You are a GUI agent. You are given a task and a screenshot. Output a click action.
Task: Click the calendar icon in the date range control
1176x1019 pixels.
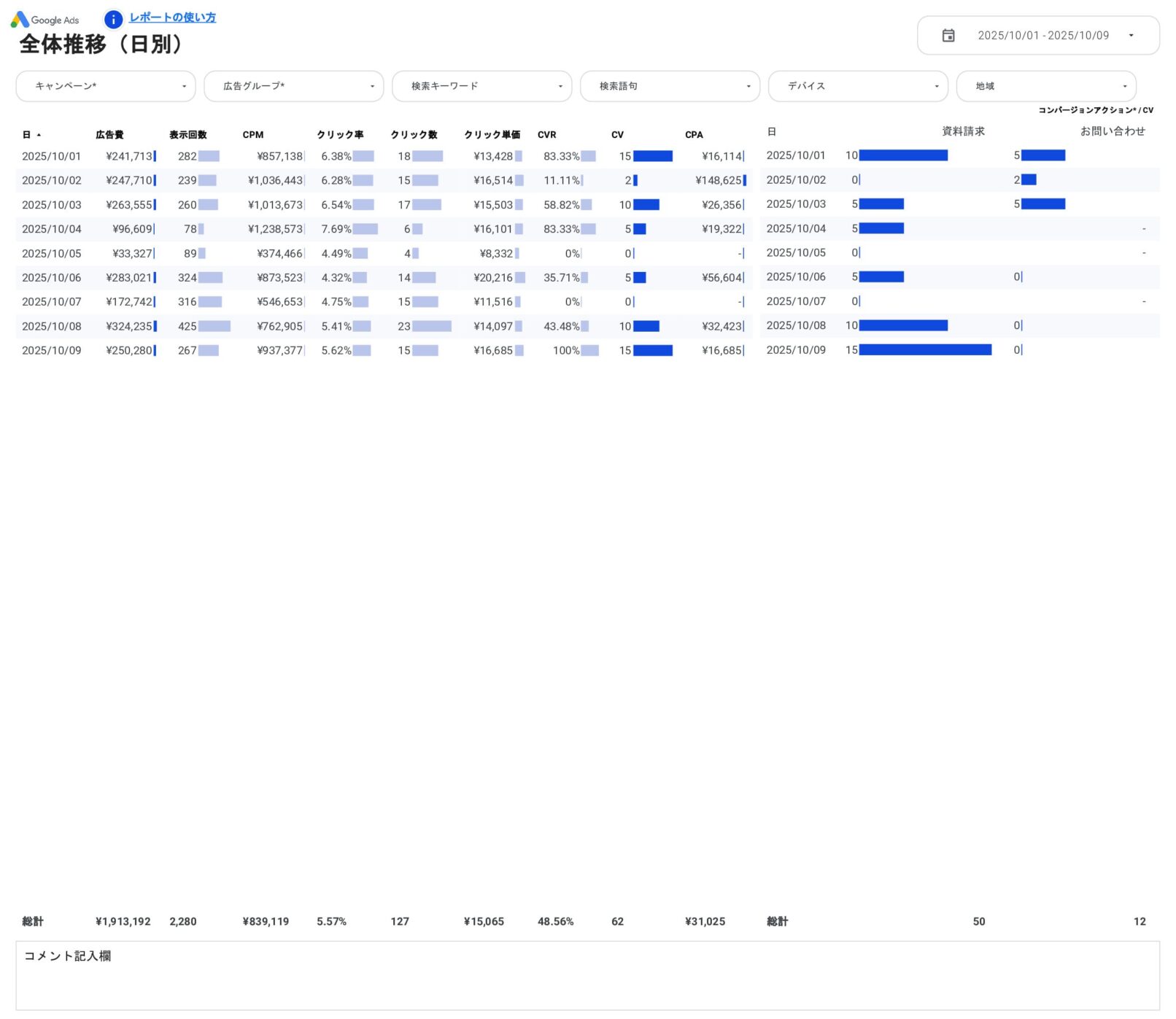click(x=948, y=35)
